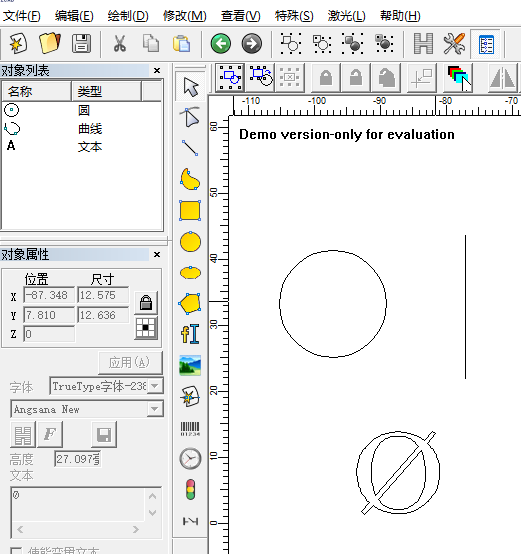Pick the yellow circle drawing tool

tap(190, 242)
